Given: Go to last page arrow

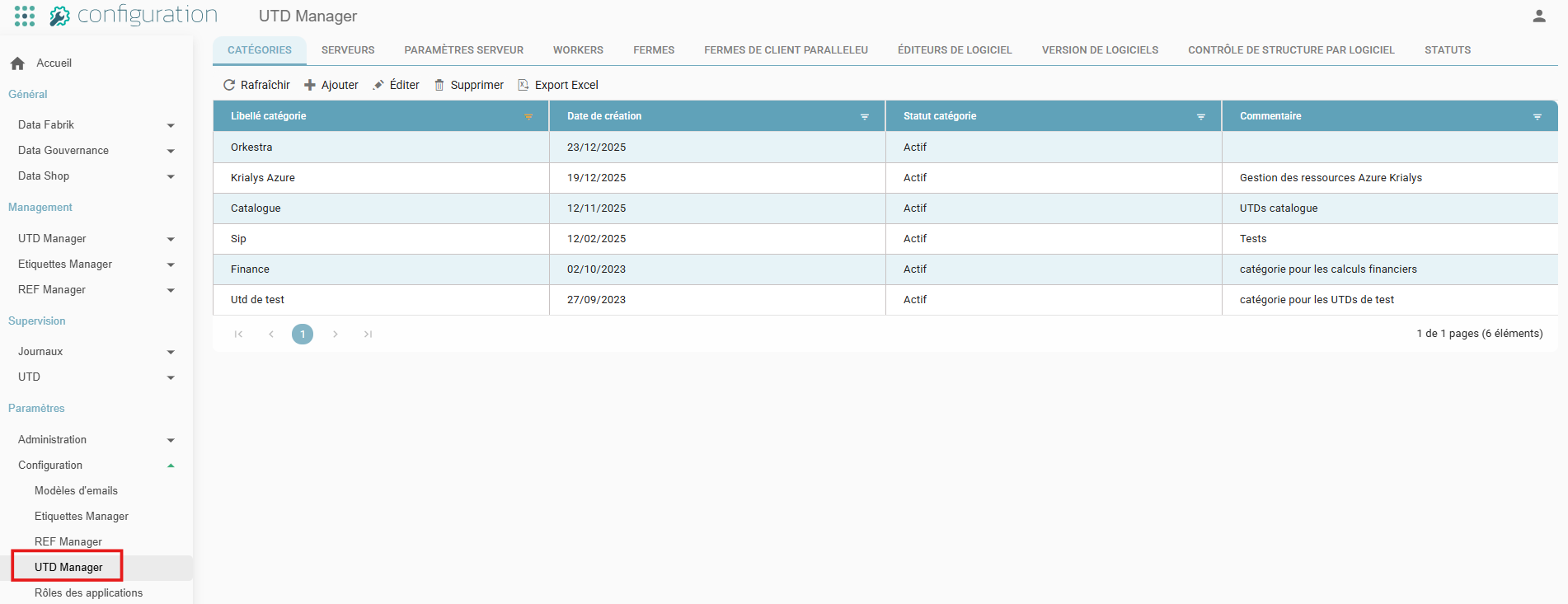Looking at the screenshot, I should tap(369, 334).
